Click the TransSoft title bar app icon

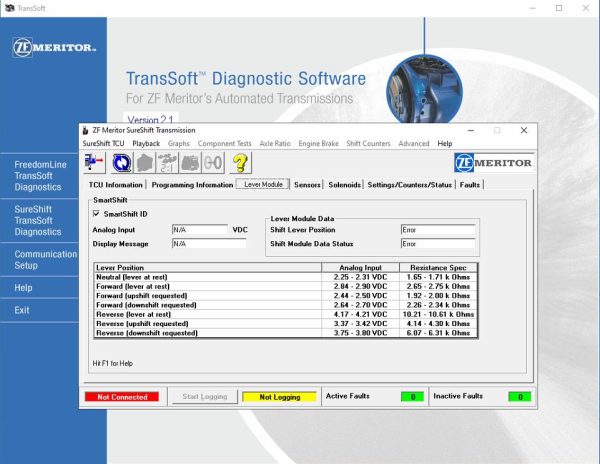pyautogui.click(x=10, y=8)
